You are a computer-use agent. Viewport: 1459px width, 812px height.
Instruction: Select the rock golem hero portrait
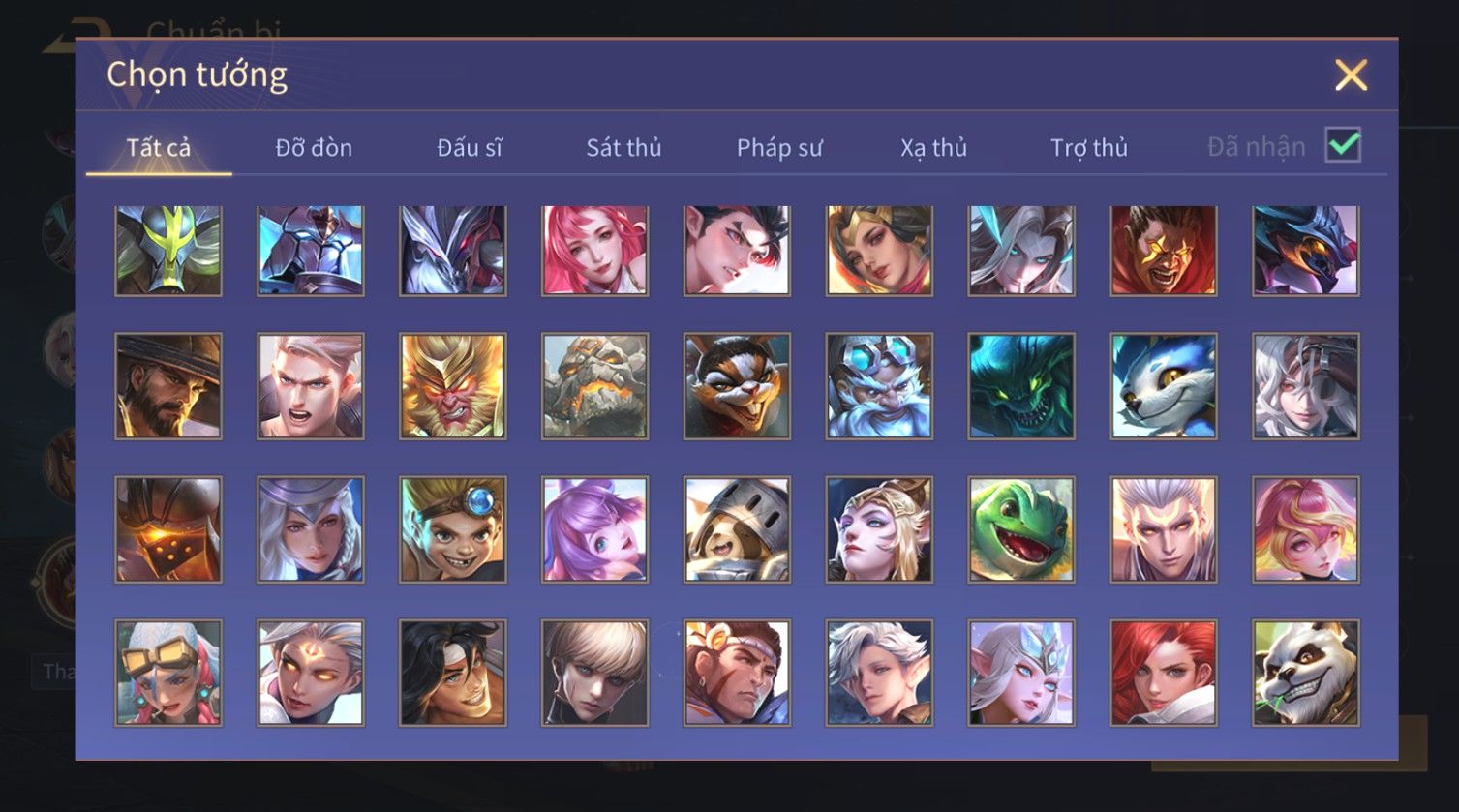[x=594, y=386]
